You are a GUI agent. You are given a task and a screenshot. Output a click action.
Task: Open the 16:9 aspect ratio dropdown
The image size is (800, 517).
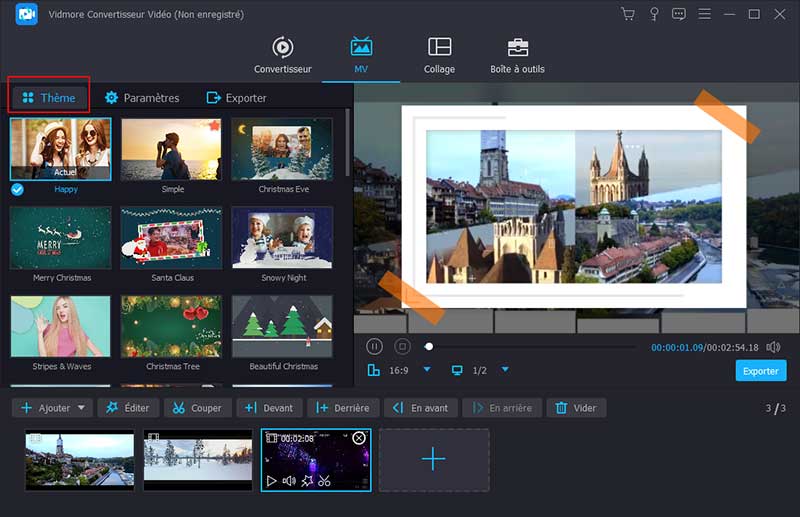[x=427, y=370]
